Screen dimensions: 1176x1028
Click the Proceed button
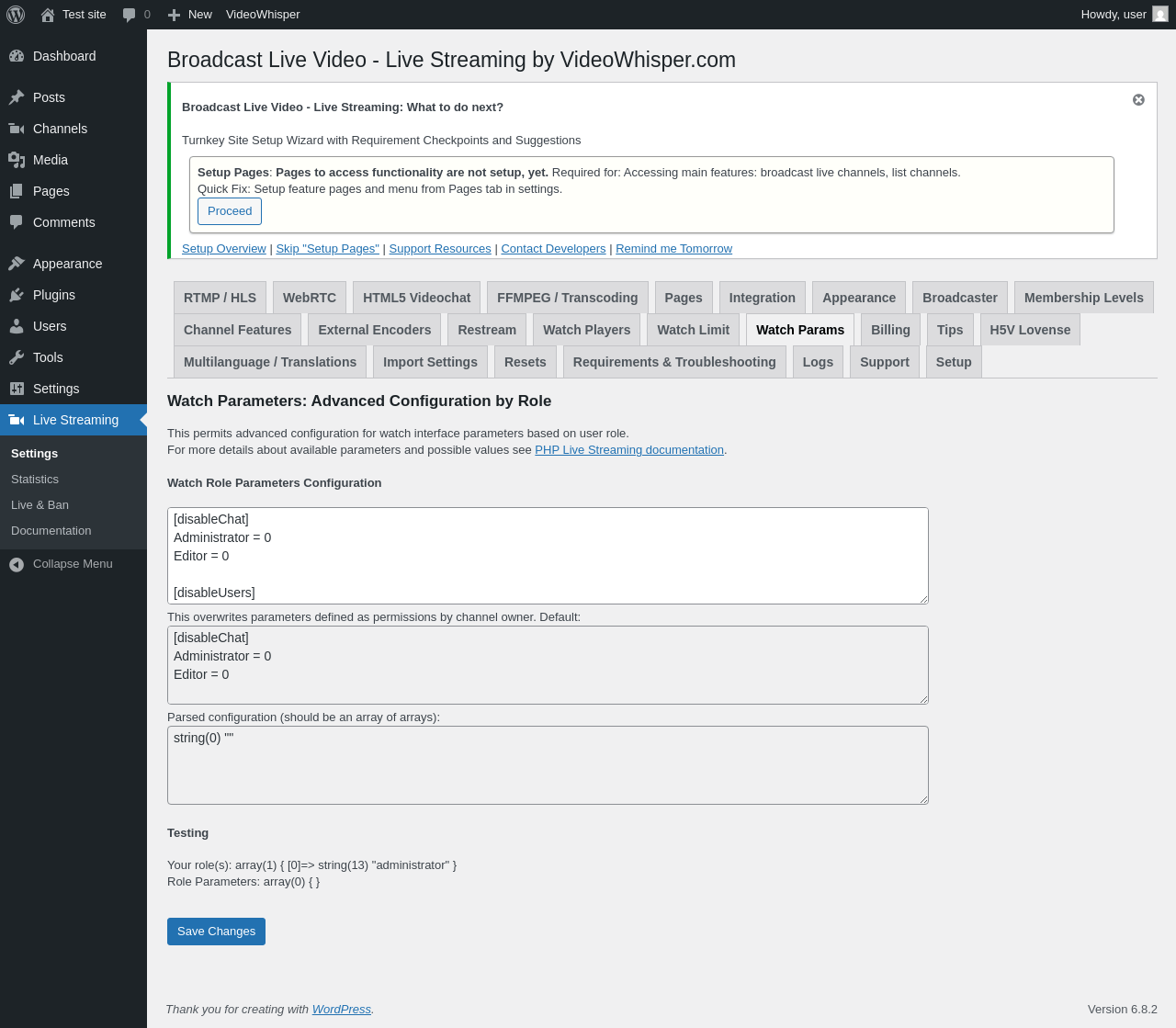click(x=230, y=211)
